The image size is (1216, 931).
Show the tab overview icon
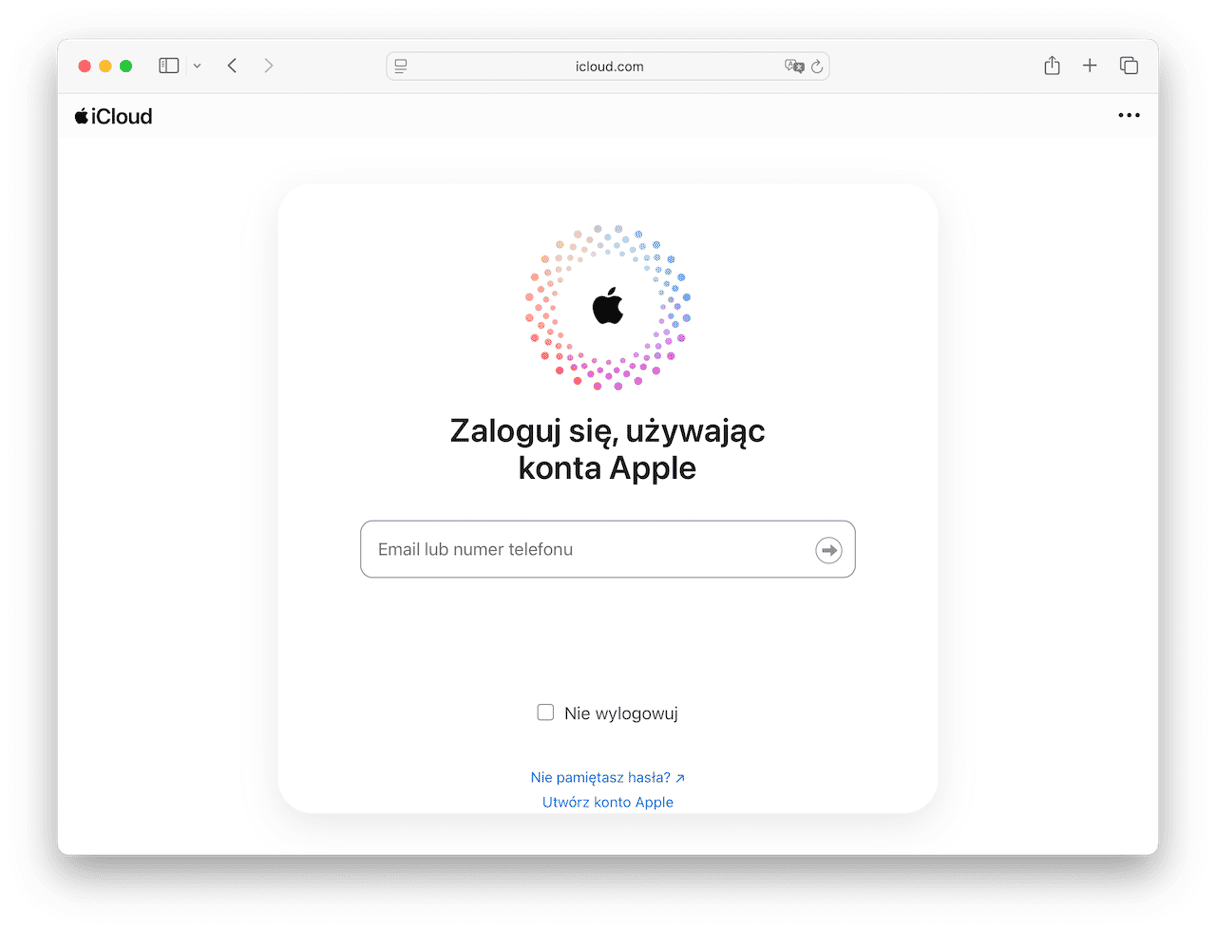[x=1129, y=66]
